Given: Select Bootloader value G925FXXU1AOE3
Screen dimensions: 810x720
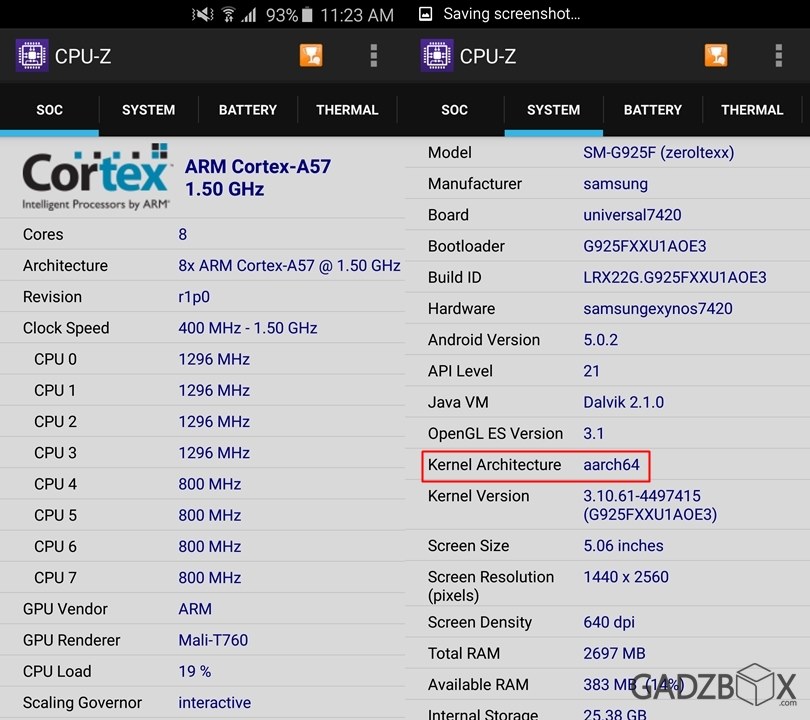Looking at the screenshot, I should point(645,246).
